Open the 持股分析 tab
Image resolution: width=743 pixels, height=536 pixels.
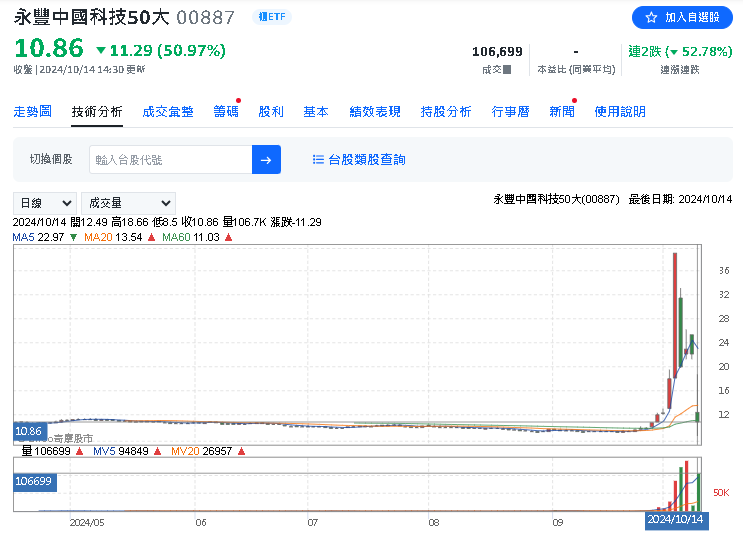(x=446, y=111)
